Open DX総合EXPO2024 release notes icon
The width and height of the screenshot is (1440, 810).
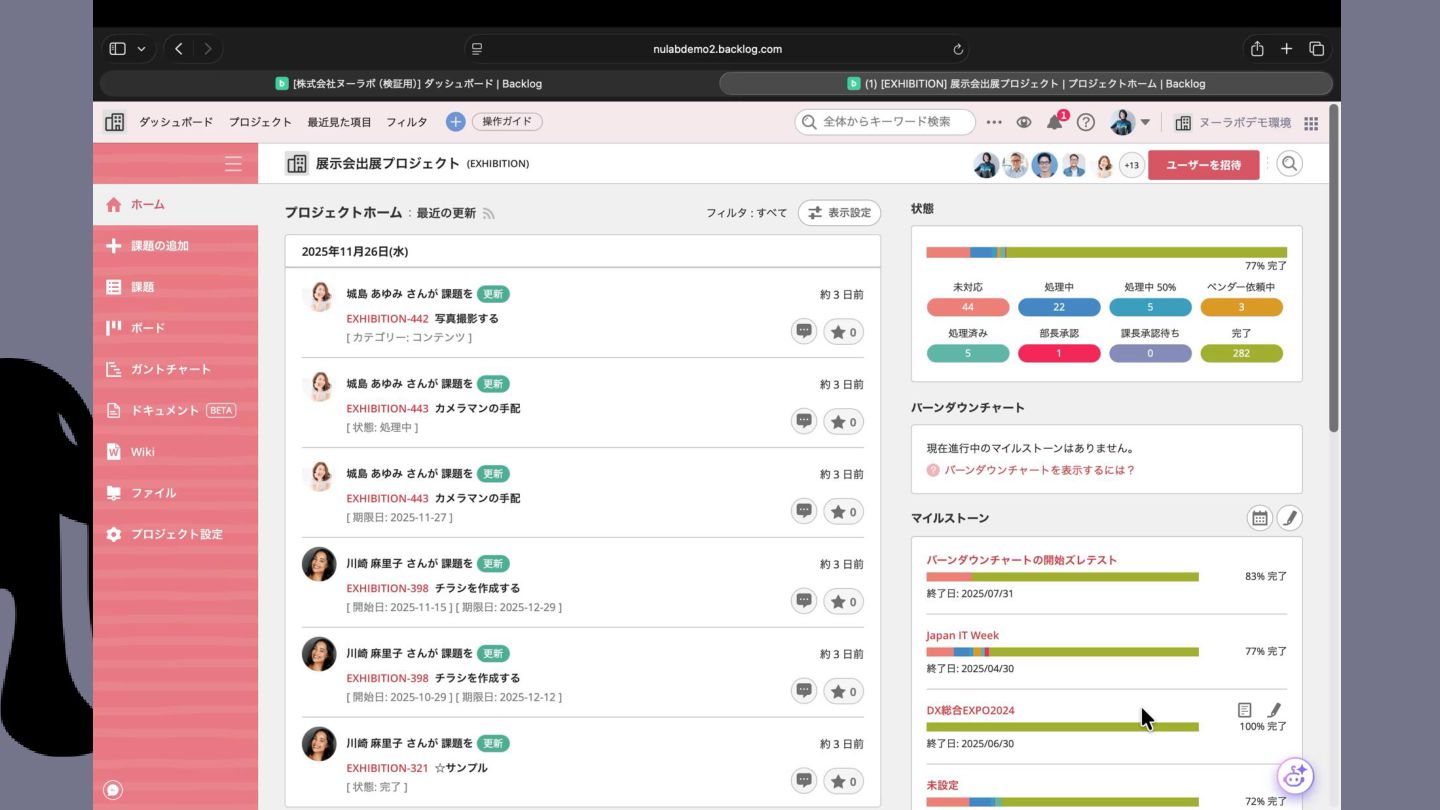tap(1245, 710)
